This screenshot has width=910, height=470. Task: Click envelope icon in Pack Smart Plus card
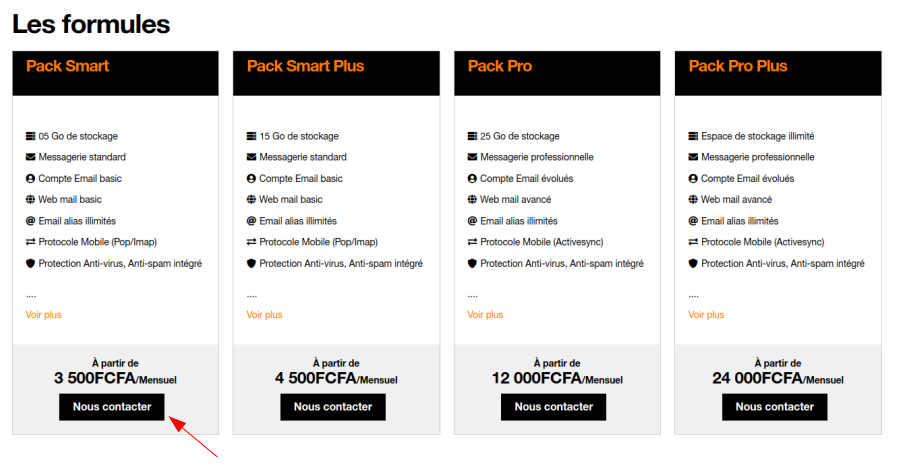251,157
